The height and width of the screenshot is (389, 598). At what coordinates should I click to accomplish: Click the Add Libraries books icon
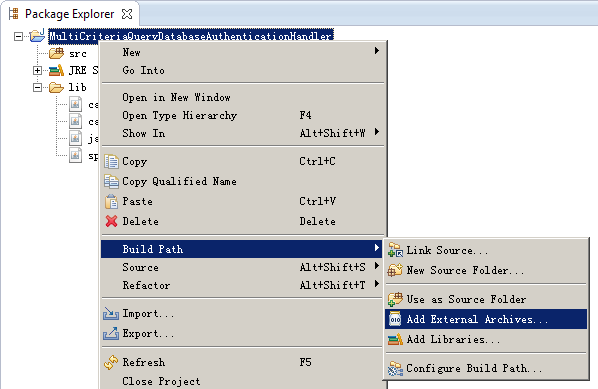pyautogui.click(x=395, y=339)
